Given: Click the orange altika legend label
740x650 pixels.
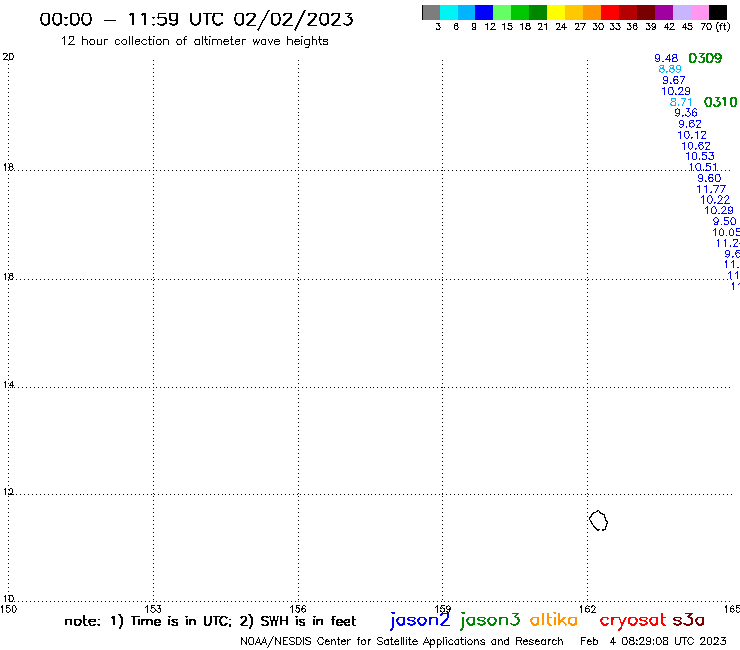Looking at the screenshot, I should point(553,619).
